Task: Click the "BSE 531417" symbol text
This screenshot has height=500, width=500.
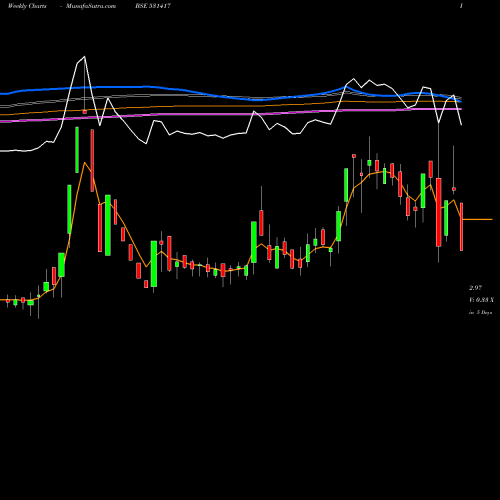Action: coord(153,6)
